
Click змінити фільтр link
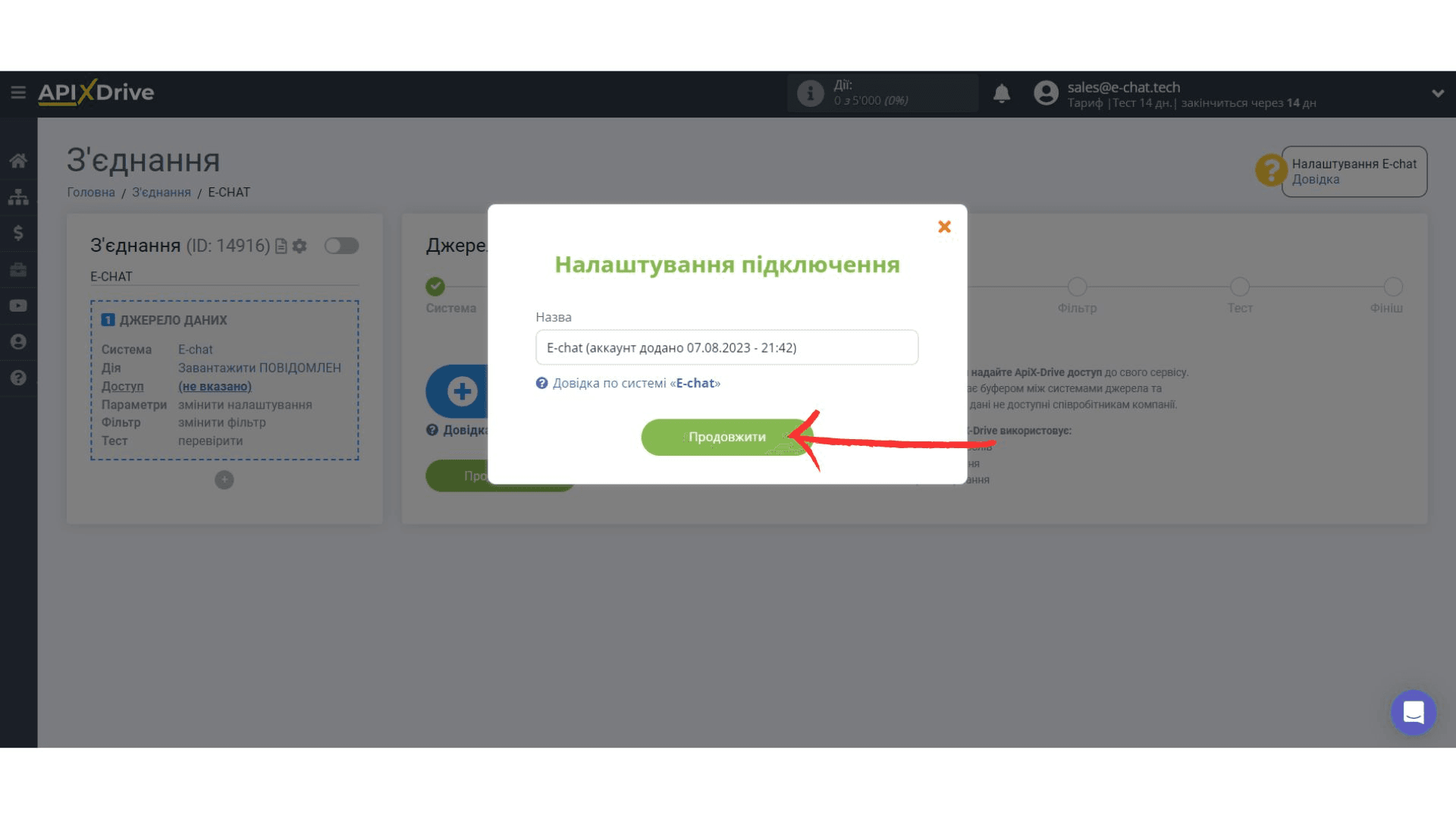[x=222, y=422]
